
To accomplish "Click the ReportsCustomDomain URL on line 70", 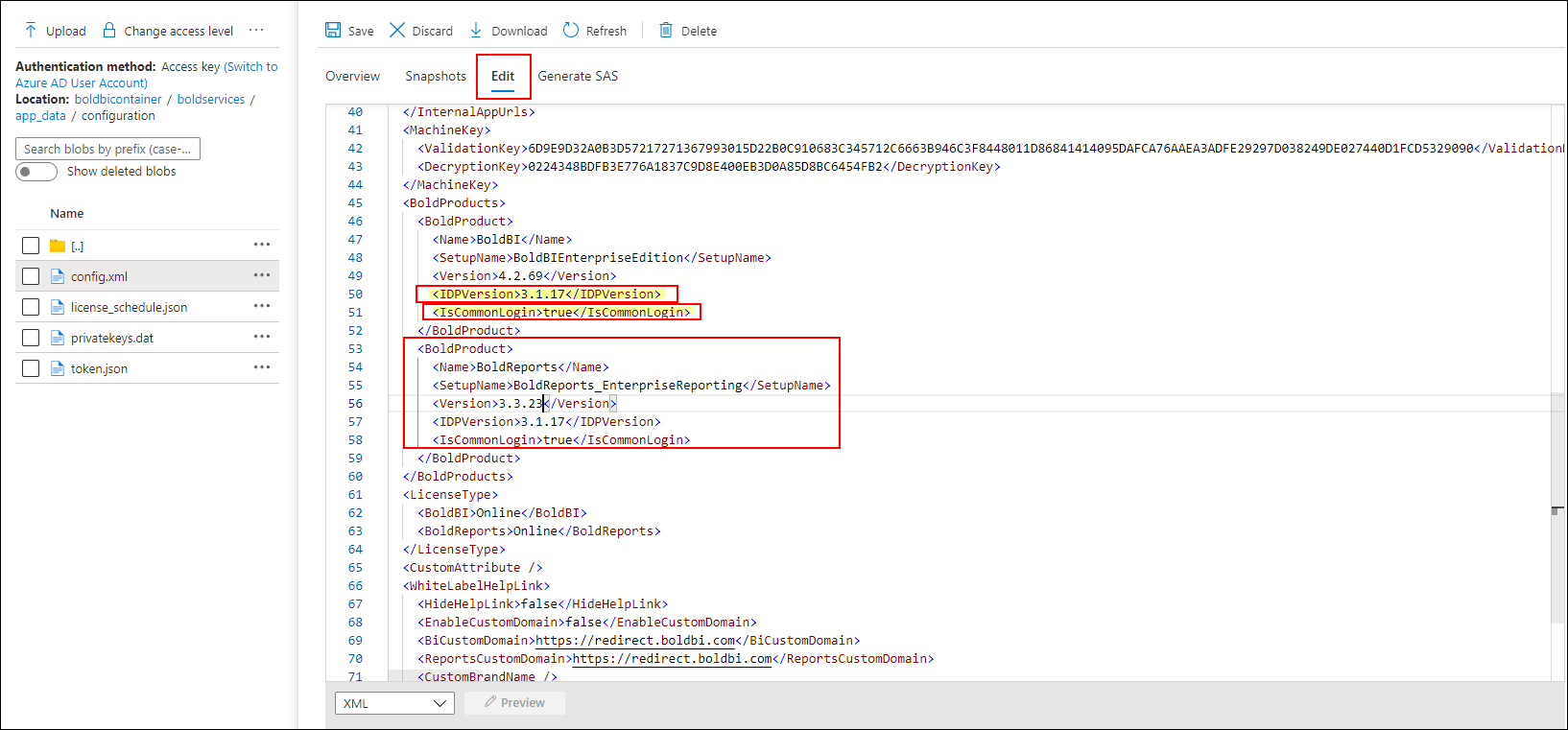I will pos(672,658).
